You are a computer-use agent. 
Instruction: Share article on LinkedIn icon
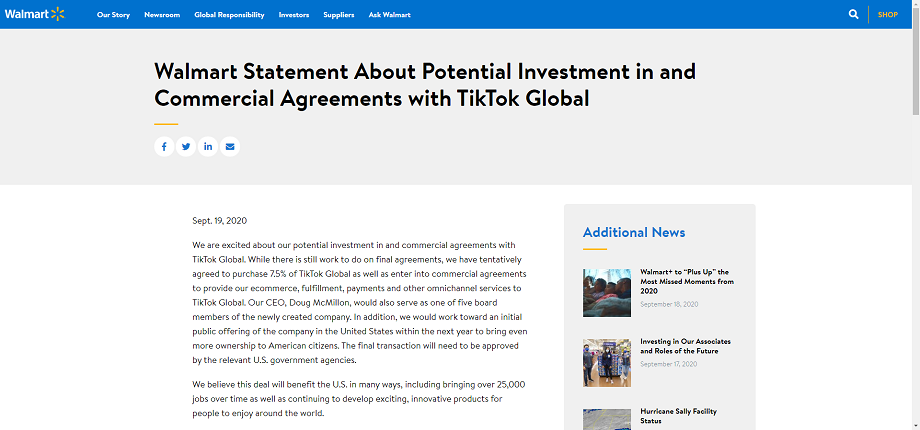(x=208, y=147)
